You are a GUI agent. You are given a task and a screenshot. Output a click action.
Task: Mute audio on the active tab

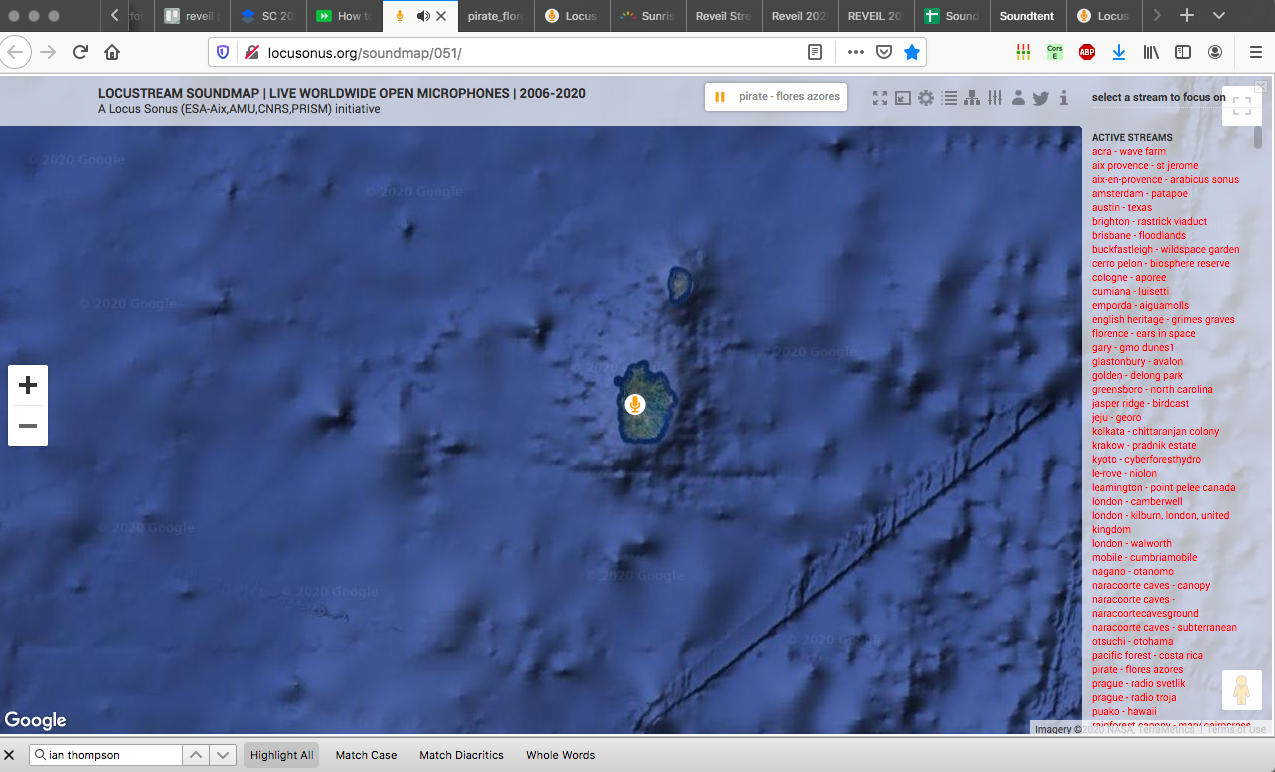pyautogui.click(x=423, y=16)
